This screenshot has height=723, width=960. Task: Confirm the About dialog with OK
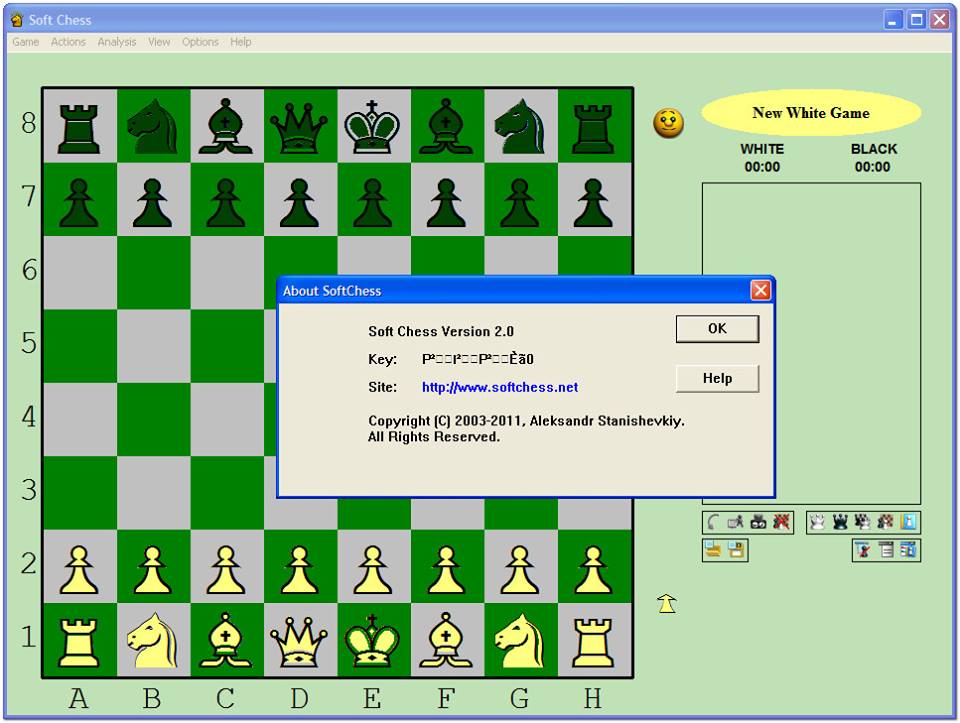coord(717,329)
